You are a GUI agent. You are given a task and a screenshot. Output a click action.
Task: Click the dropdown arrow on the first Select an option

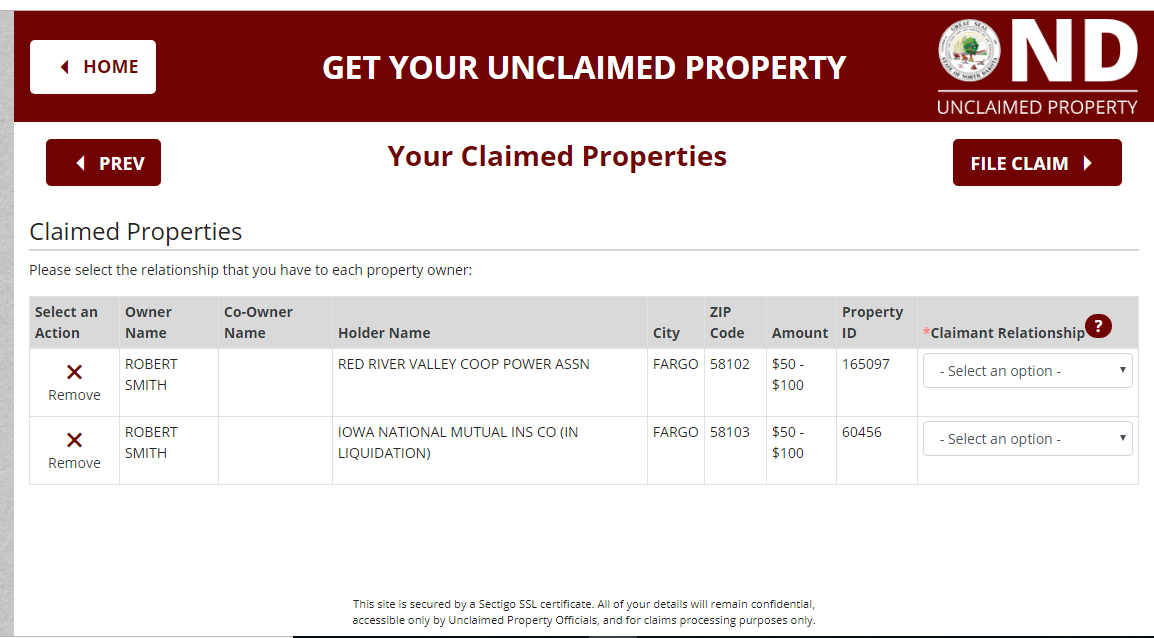[1121, 370]
